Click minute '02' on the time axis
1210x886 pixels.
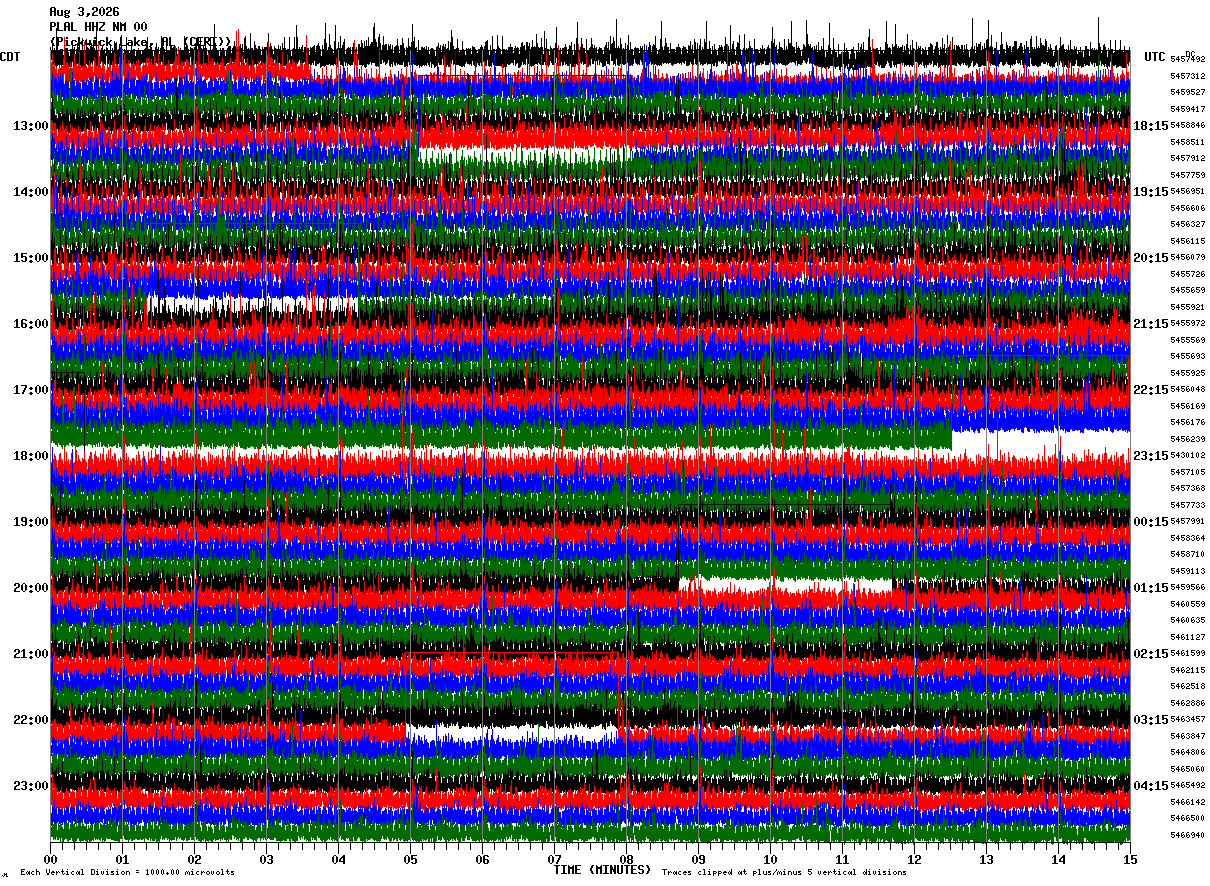pos(194,859)
